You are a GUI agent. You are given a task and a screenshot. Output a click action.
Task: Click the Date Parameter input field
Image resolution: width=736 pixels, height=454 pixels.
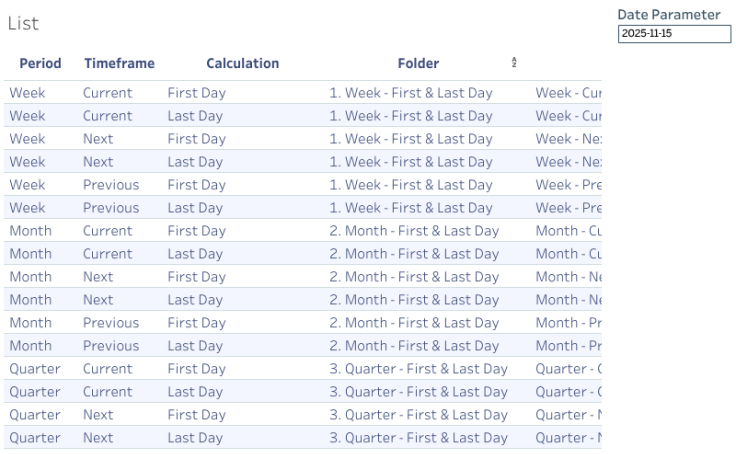674,34
